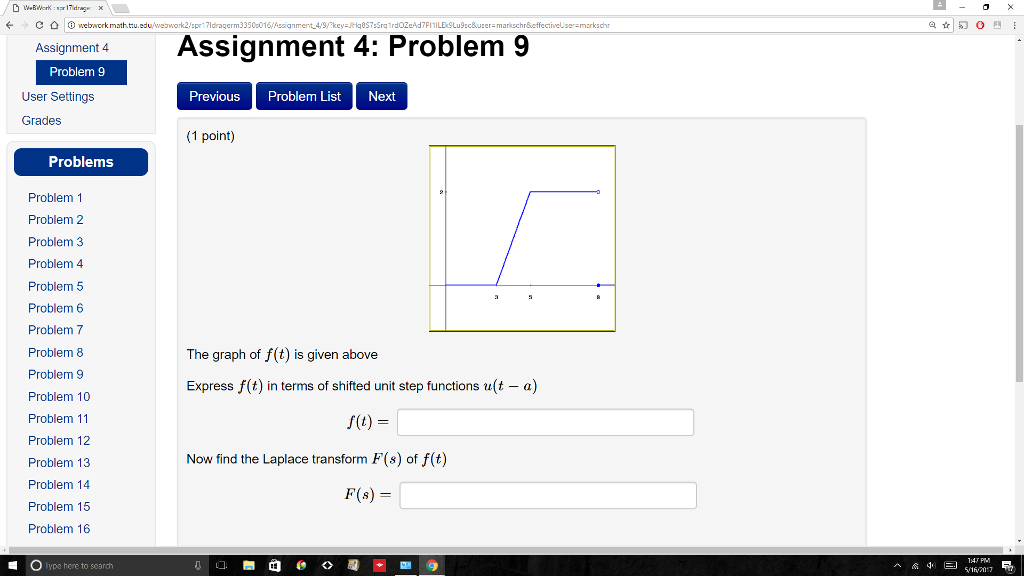Open the Problem List
Screen dimensions: 1024x576
coord(303,96)
